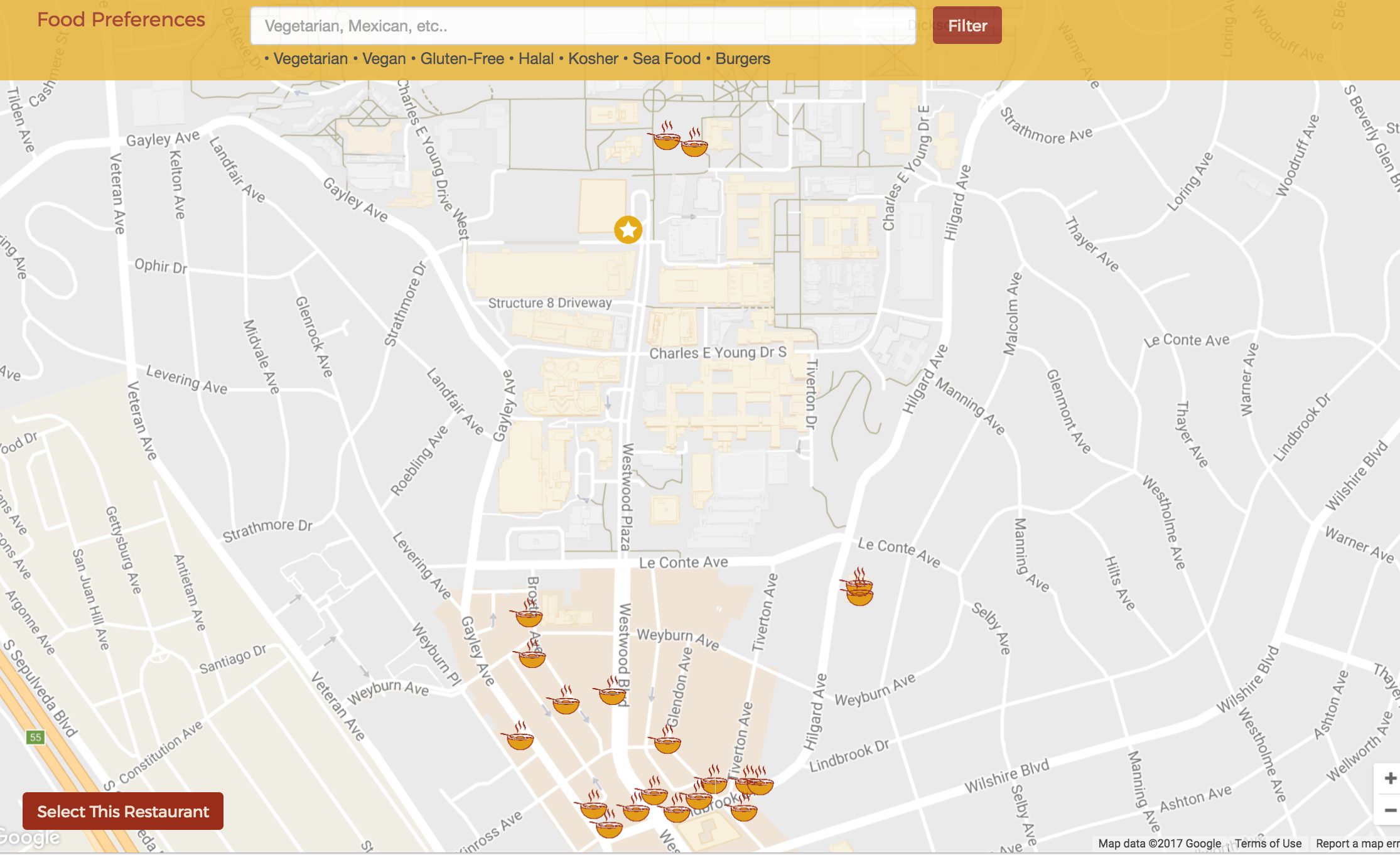Select the Kosher preference

pyautogui.click(x=593, y=59)
